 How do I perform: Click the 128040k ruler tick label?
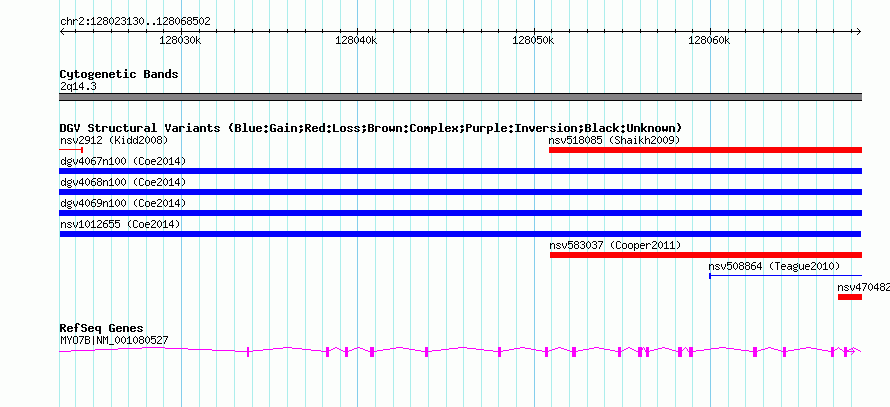point(356,41)
